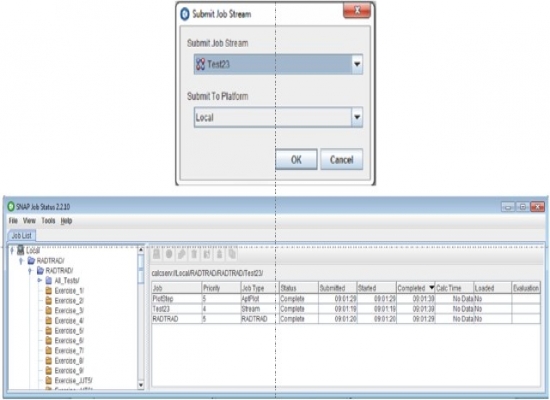Viewport: 550px width, 400px height.
Task: Collapse the top RADTRAD tree node
Action: tap(21, 261)
